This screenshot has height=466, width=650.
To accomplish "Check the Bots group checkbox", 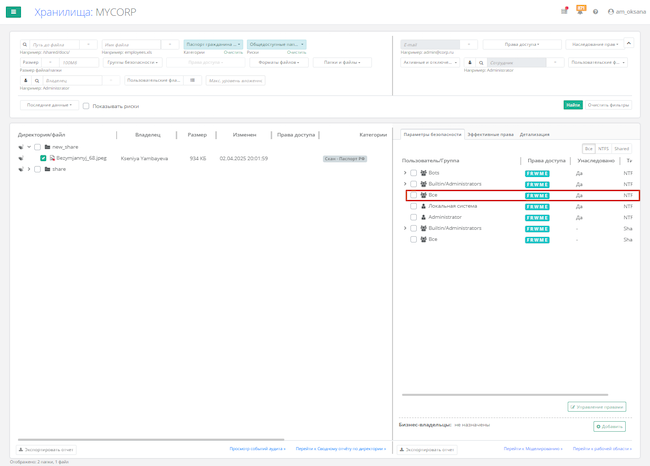I will (413, 173).
